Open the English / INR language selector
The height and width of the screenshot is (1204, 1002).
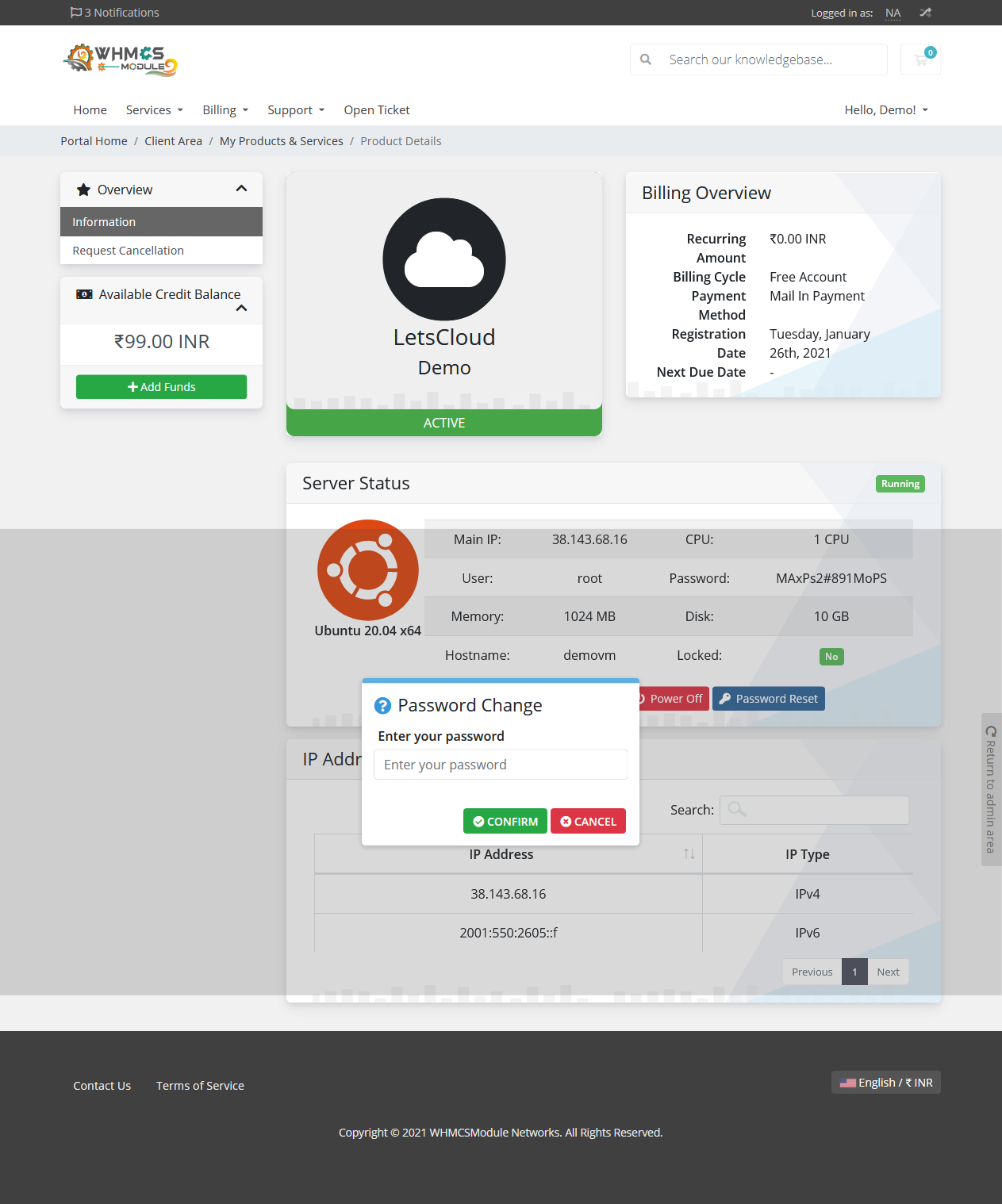click(x=886, y=1083)
